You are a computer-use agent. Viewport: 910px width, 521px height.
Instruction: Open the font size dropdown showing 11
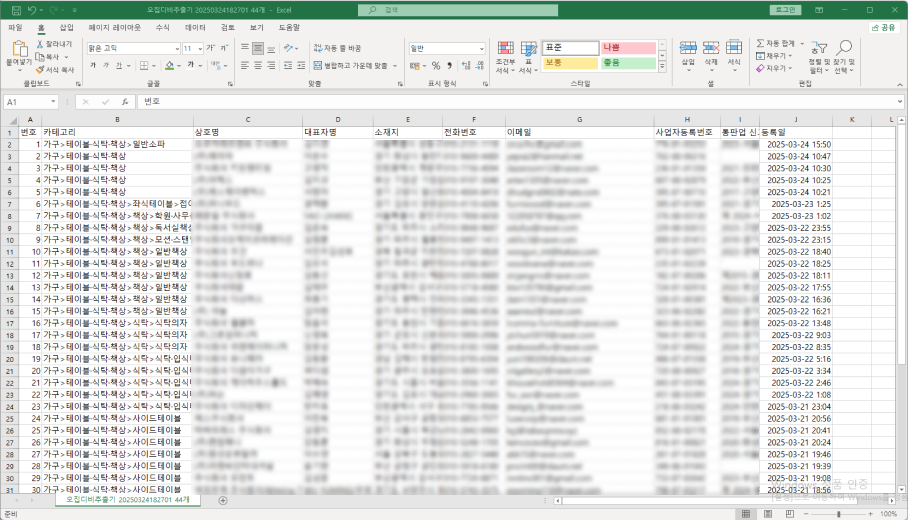pos(200,48)
